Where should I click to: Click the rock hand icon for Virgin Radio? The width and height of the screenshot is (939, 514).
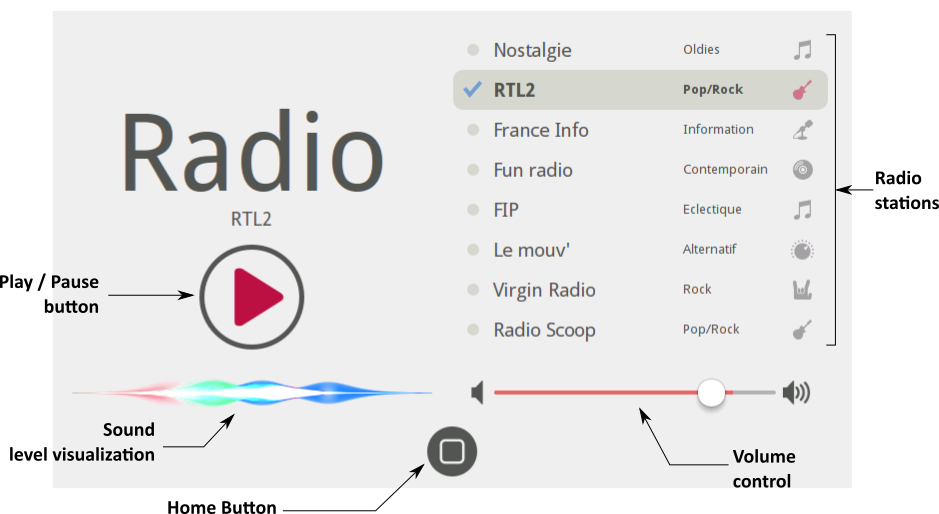(802, 290)
